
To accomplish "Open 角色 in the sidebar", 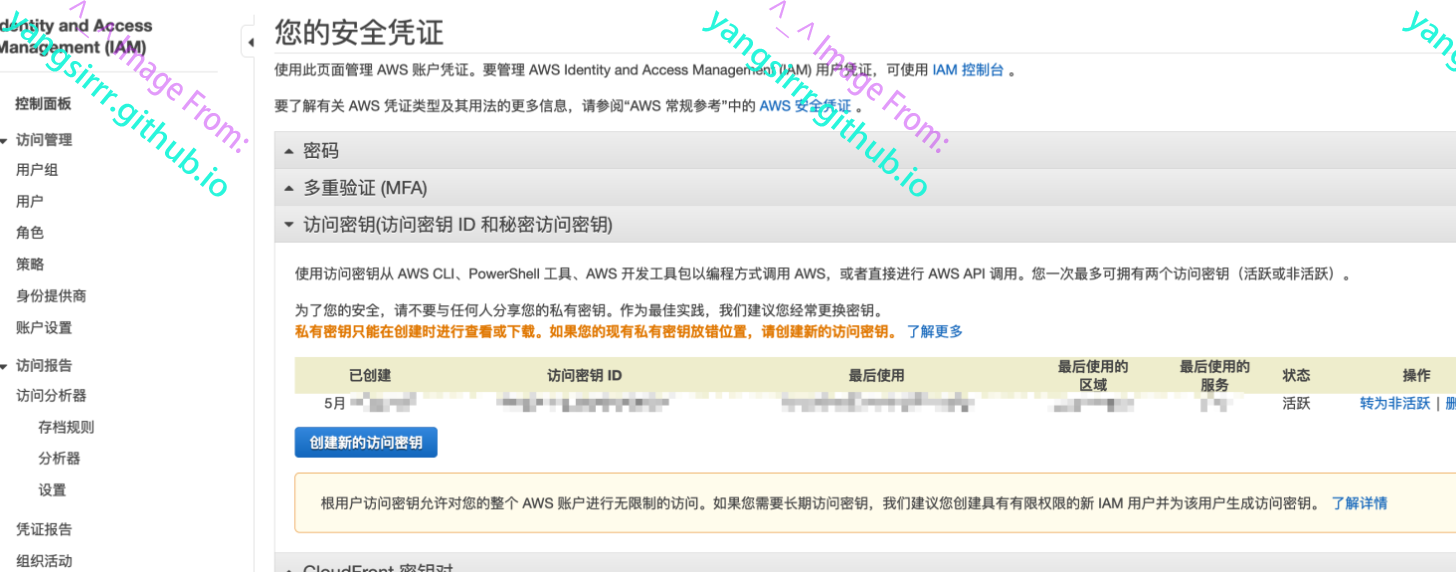I will point(30,232).
